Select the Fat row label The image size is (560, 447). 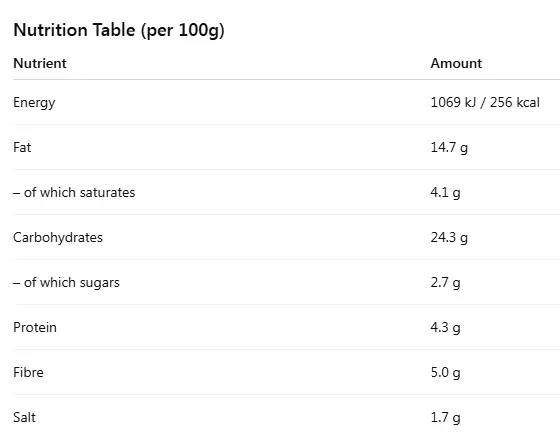click(x=22, y=147)
